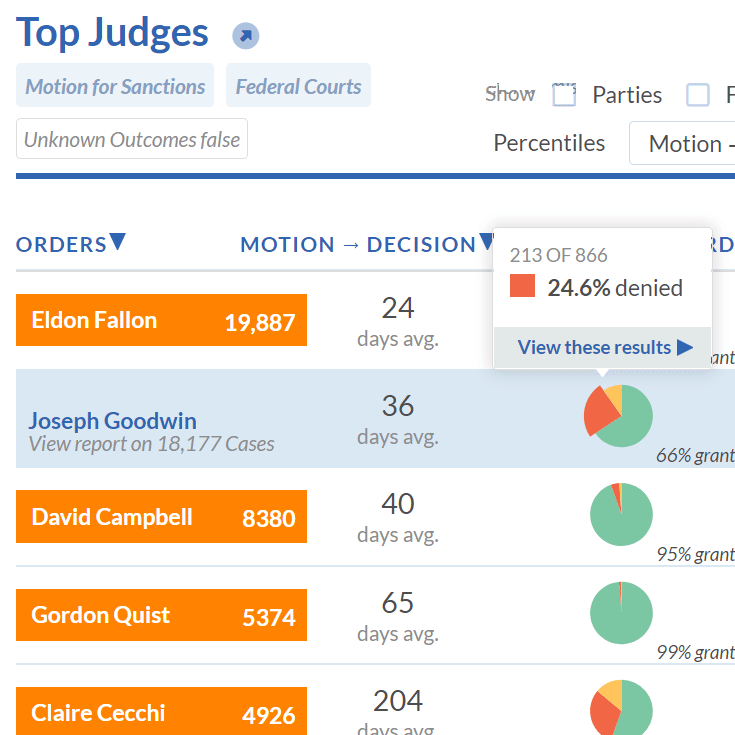This screenshot has height=735, width=735.
Task: Click Joseph Goodwin's outcome pie chart
Action: tap(619, 415)
